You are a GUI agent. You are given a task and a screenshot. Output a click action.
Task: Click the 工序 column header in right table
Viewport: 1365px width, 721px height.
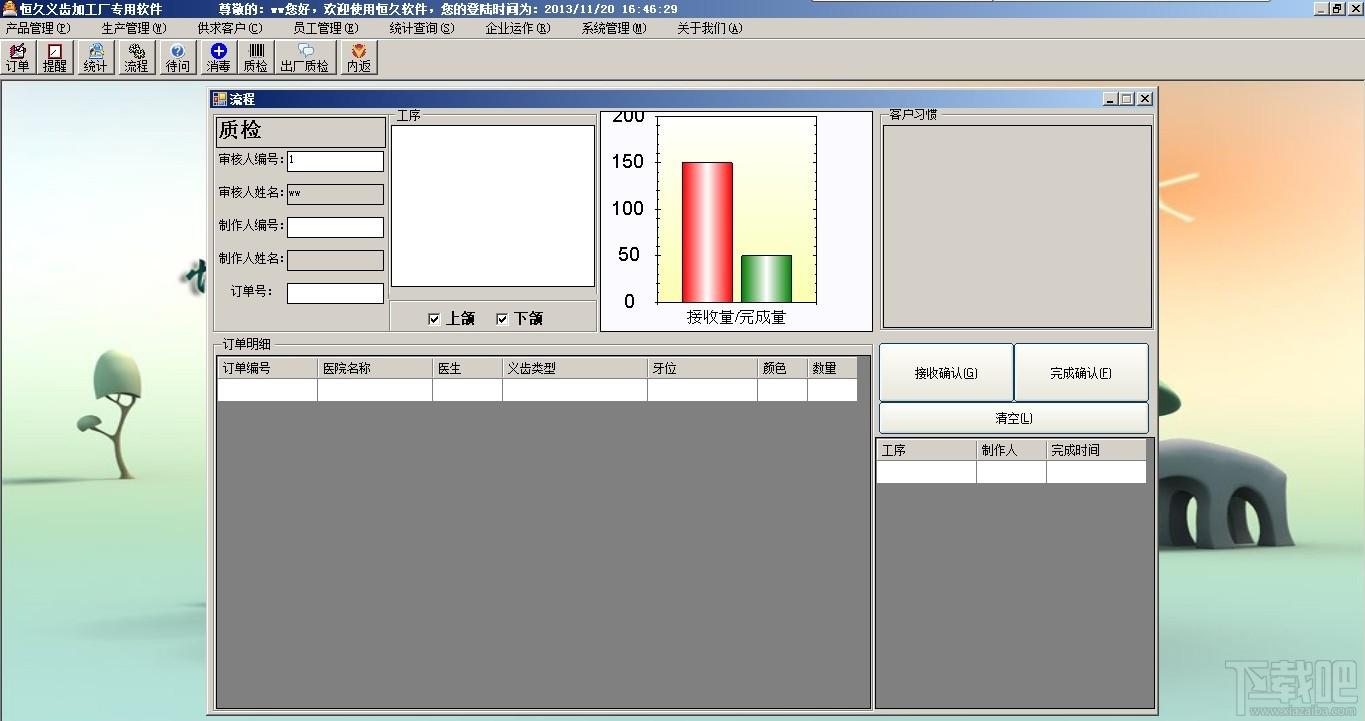[926, 450]
